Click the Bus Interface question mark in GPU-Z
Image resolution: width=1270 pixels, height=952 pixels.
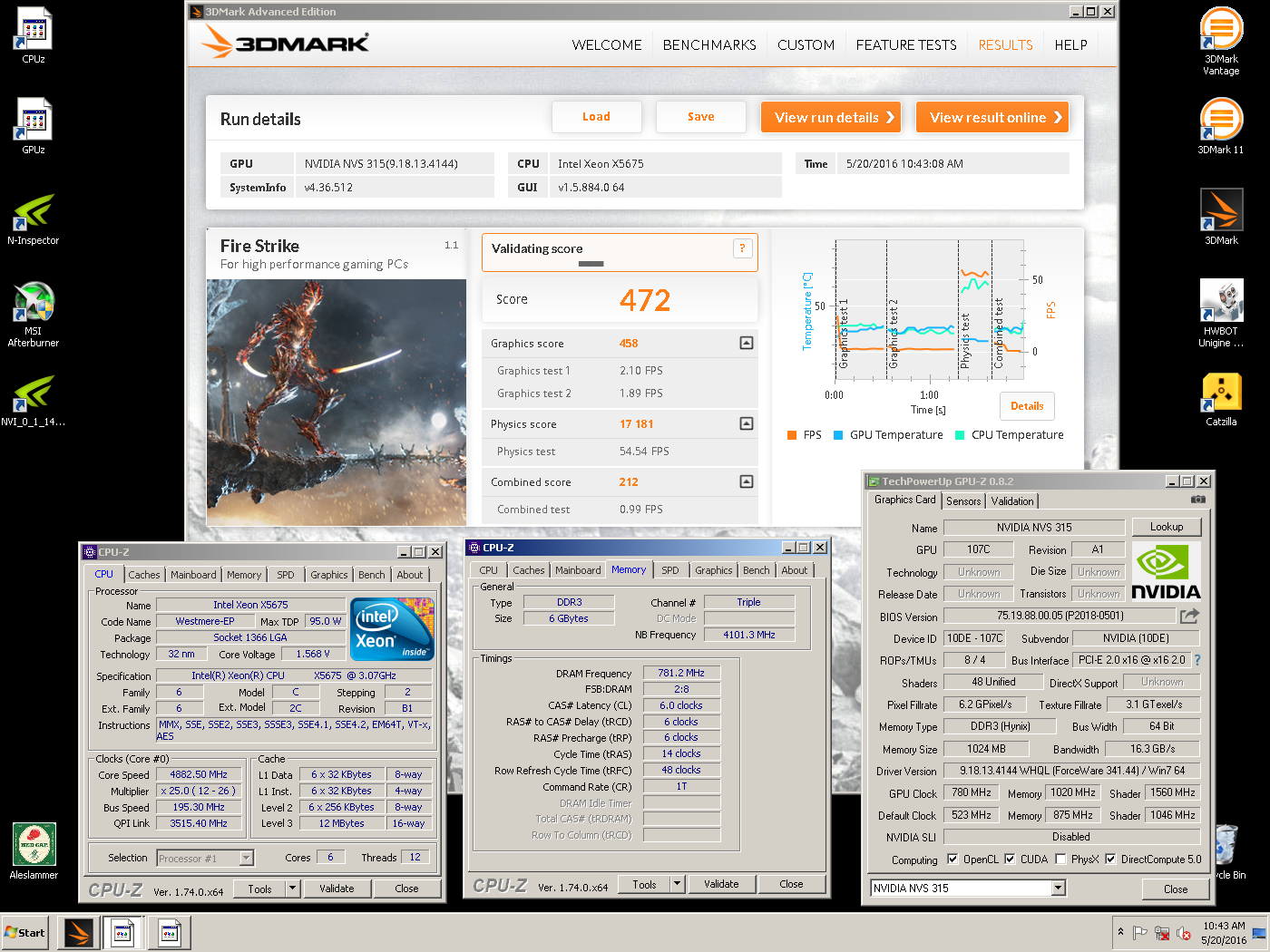point(1197,660)
